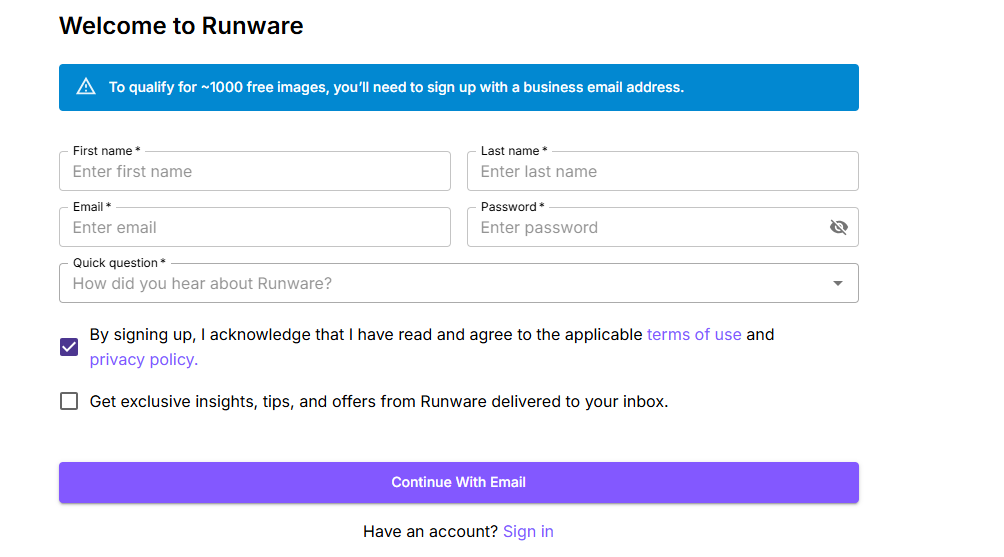Open the privacy policy link

(x=143, y=360)
